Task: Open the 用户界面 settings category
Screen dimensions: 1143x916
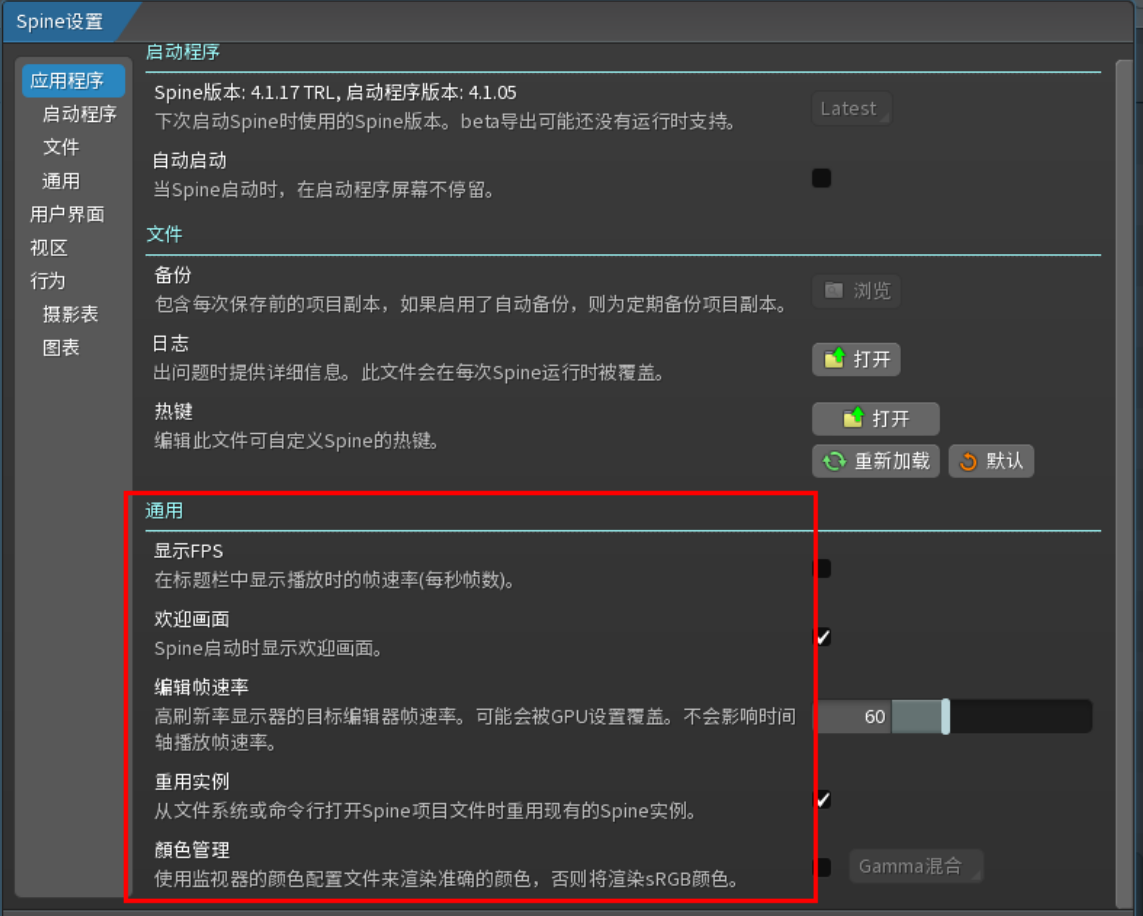Action: point(67,214)
